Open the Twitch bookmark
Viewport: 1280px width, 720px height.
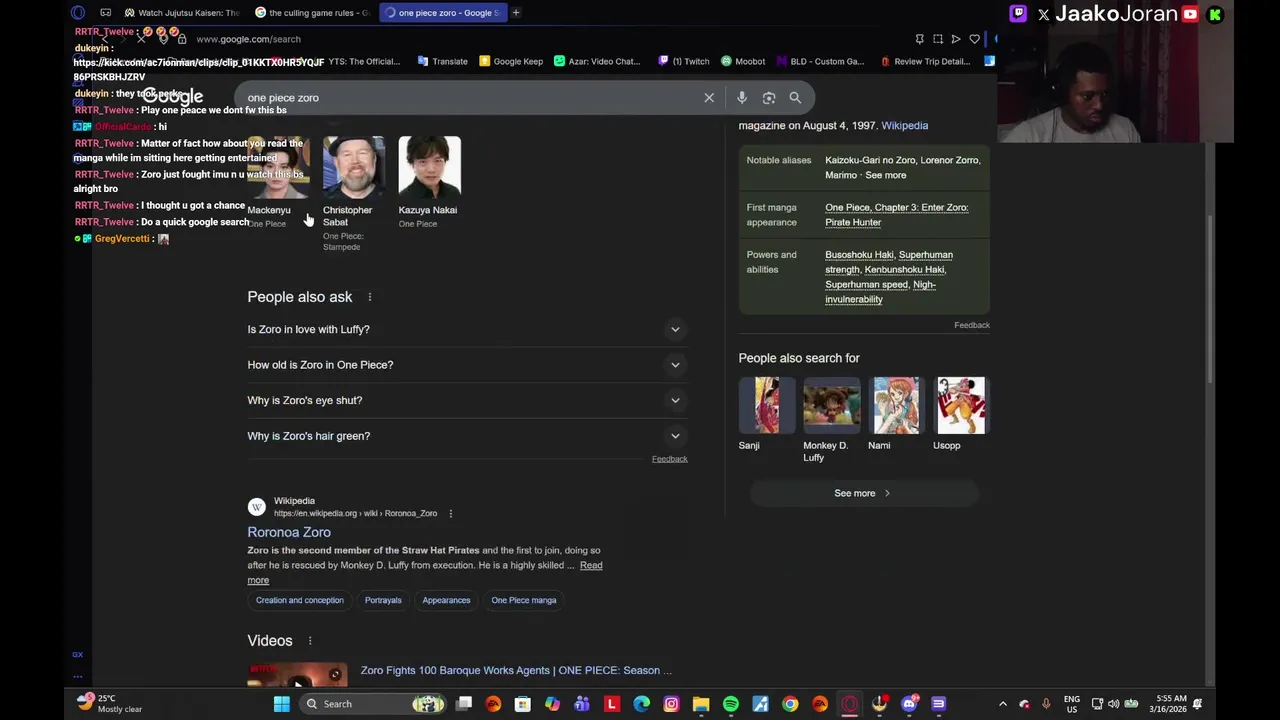tap(684, 61)
